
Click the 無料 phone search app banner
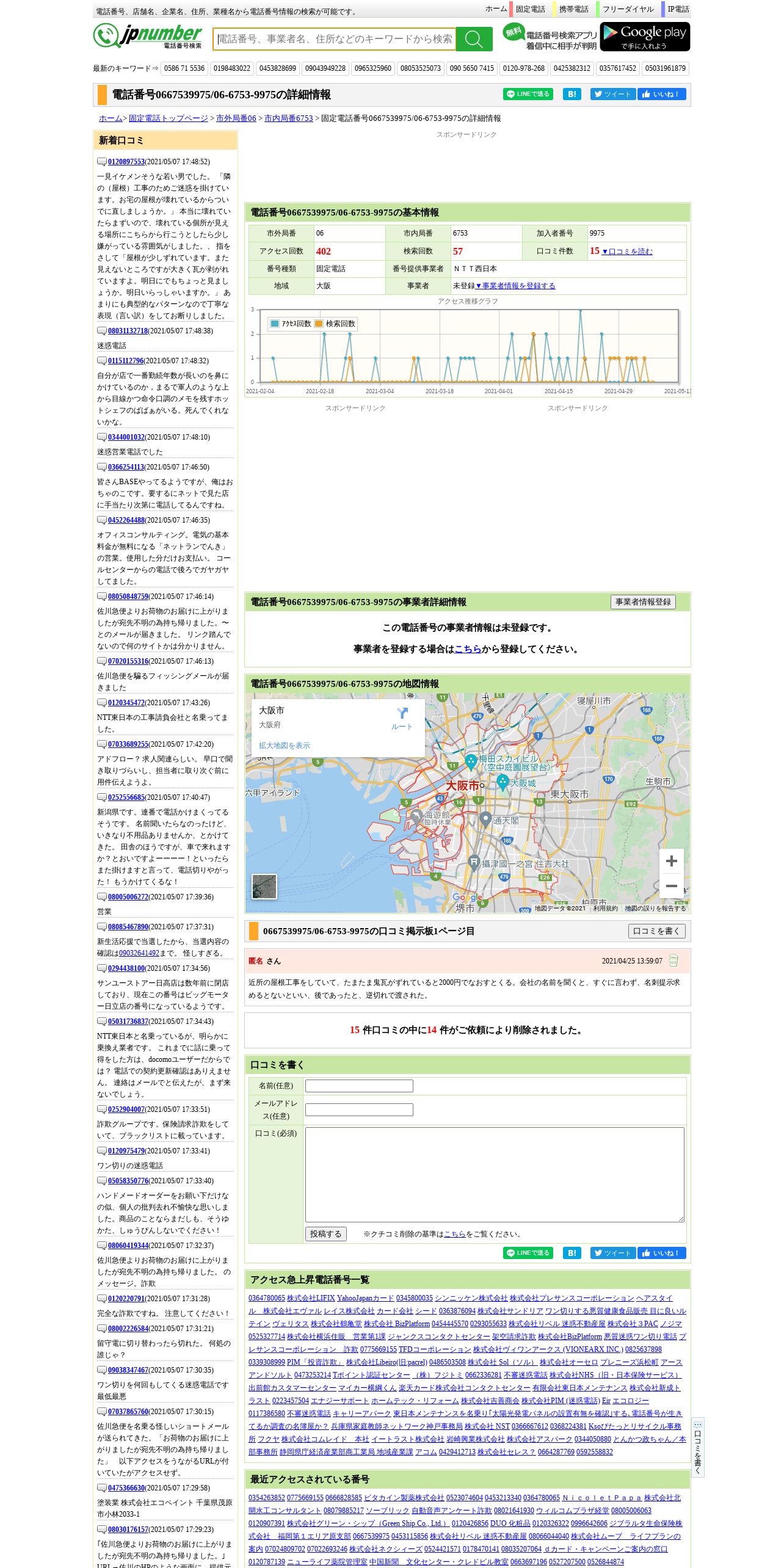coord(550,37)
